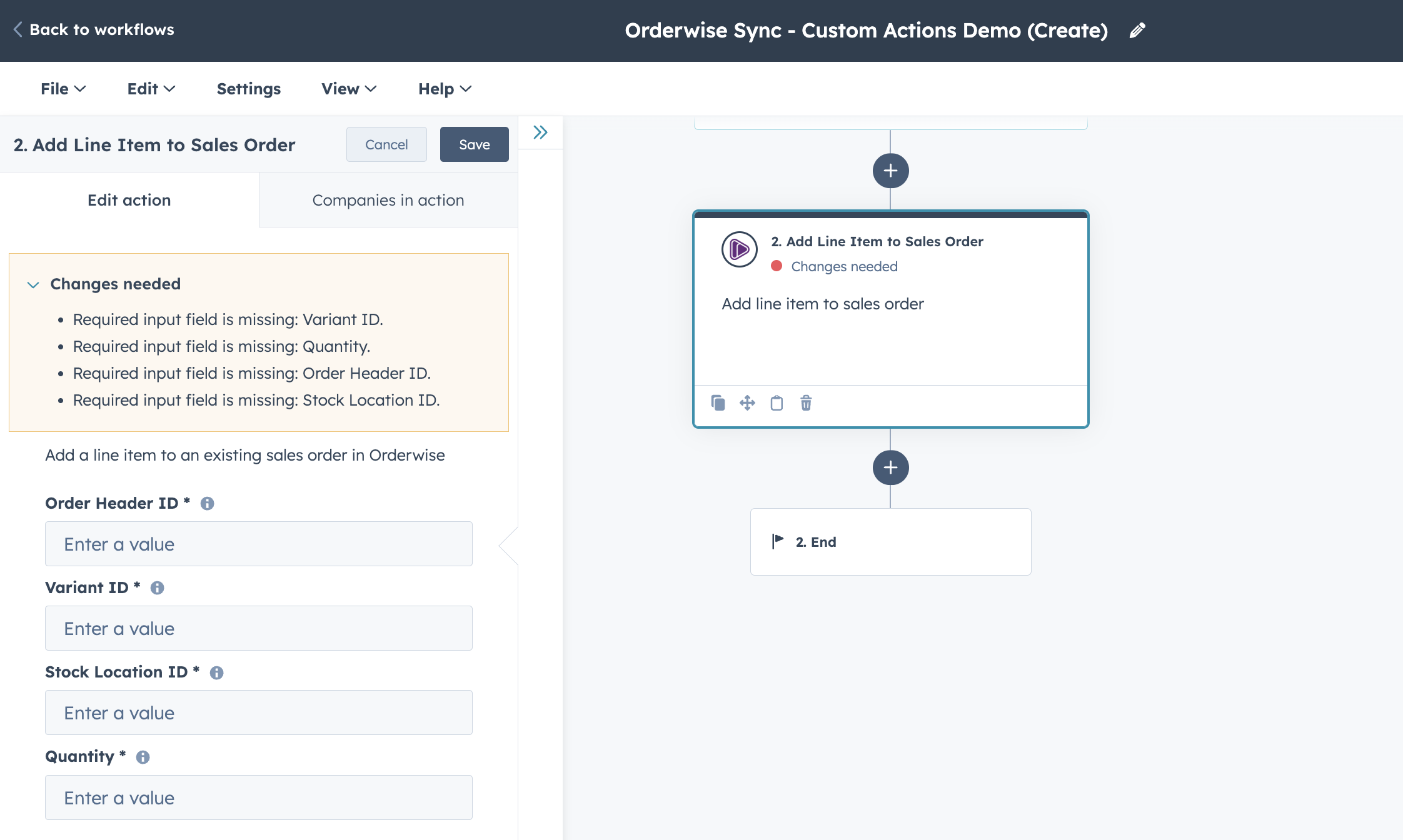The height and width of the screenshot is (840, 1403).
Task: Click the back arrow beside Back to workflows
Action: click(x=18, y=29)
